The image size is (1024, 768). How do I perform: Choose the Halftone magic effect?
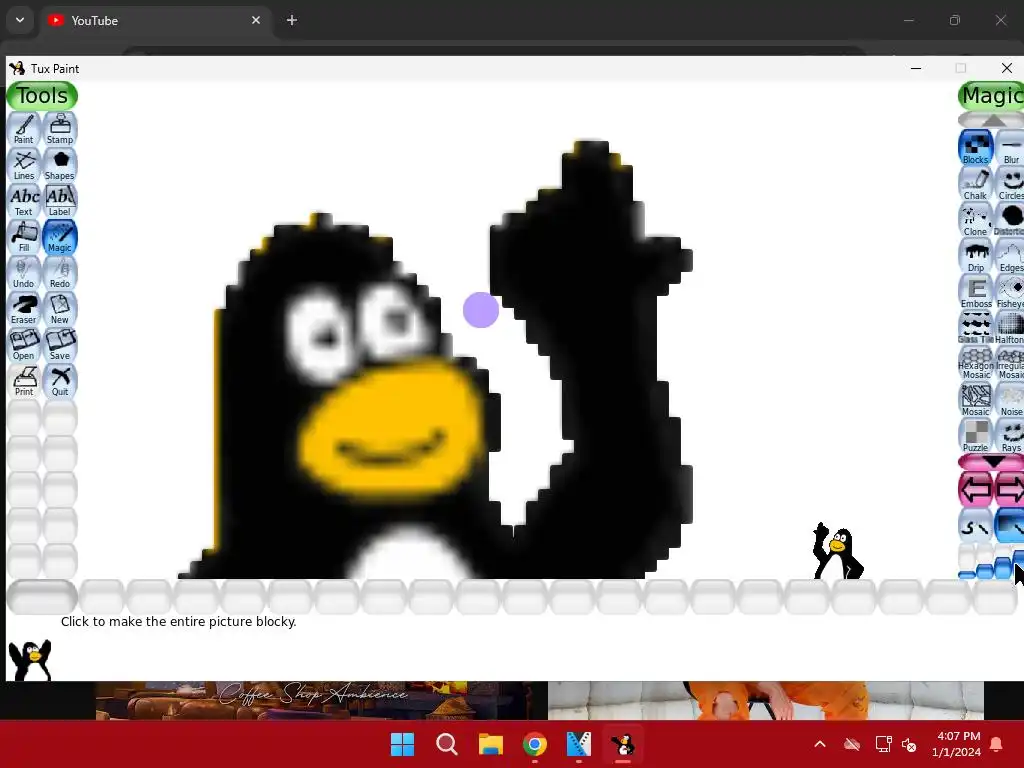1010,327
